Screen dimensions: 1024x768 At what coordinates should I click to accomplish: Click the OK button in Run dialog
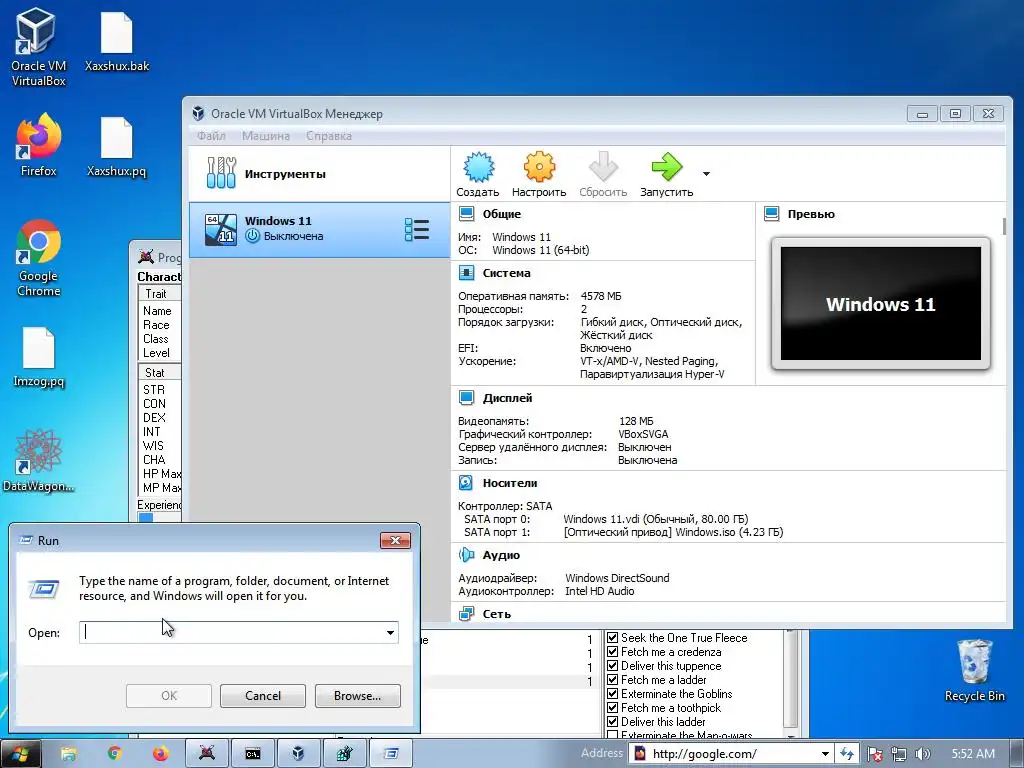tap(168, 696)
